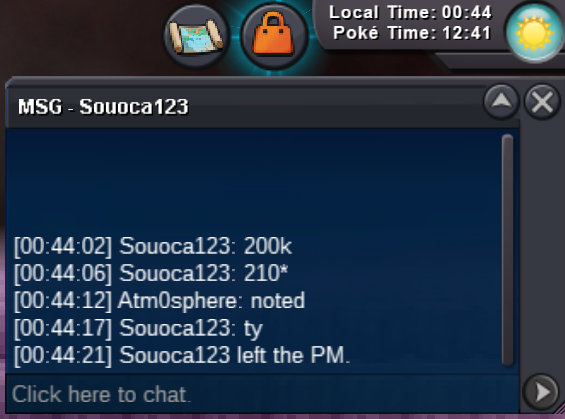Focus the 'Click here to chat' field
The width and height of the screenshot is (565, 419).
click(262, 394)
